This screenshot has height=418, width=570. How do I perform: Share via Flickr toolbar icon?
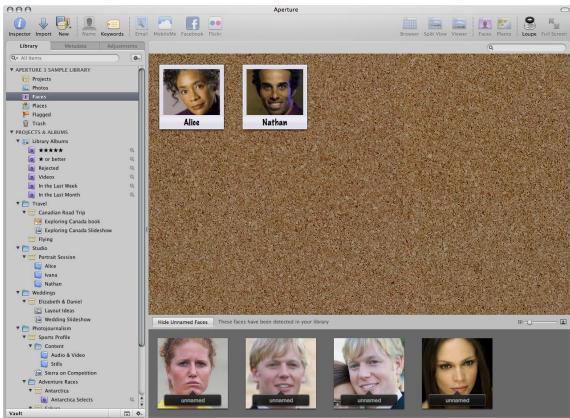click(x=215, y=24)
